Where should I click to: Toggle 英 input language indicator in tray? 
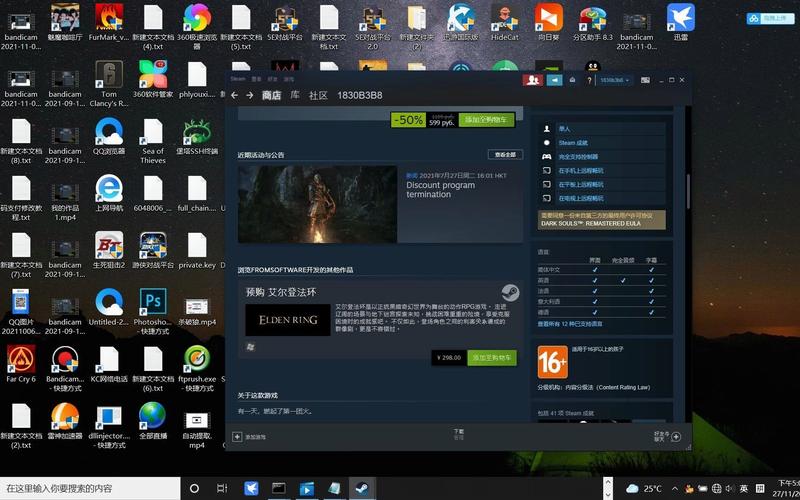coord(744,488)
